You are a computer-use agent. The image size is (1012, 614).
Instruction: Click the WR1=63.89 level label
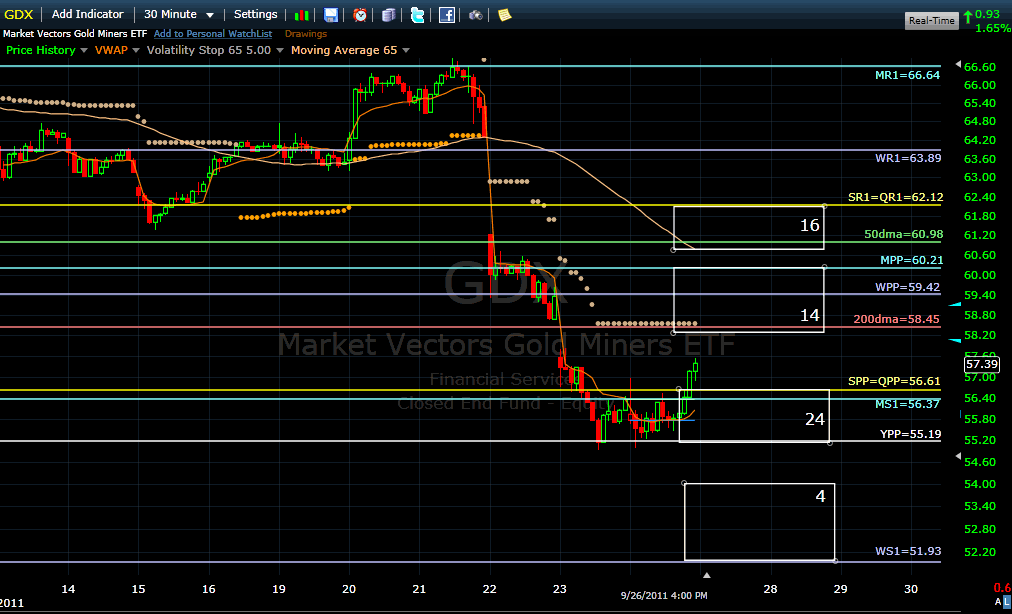(907, 159)
